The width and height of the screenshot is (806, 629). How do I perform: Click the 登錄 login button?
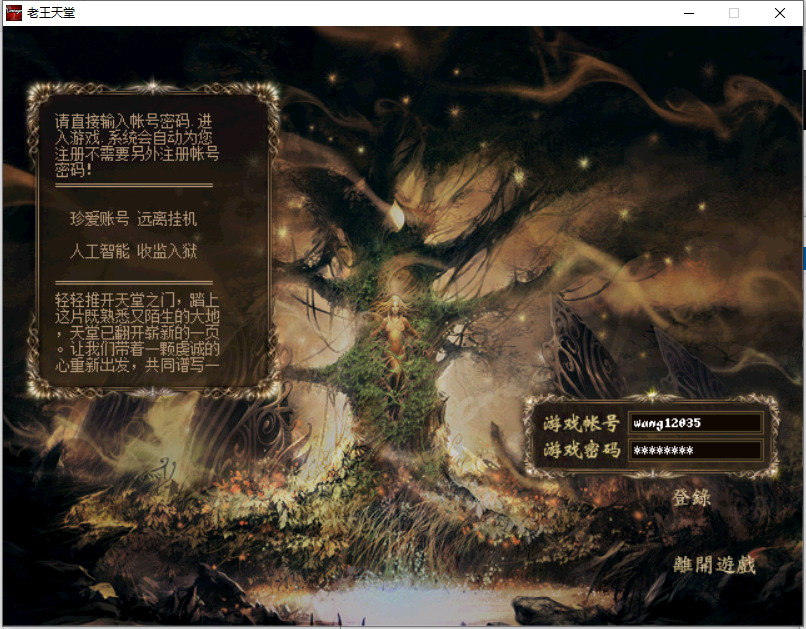tap(691, 497)
